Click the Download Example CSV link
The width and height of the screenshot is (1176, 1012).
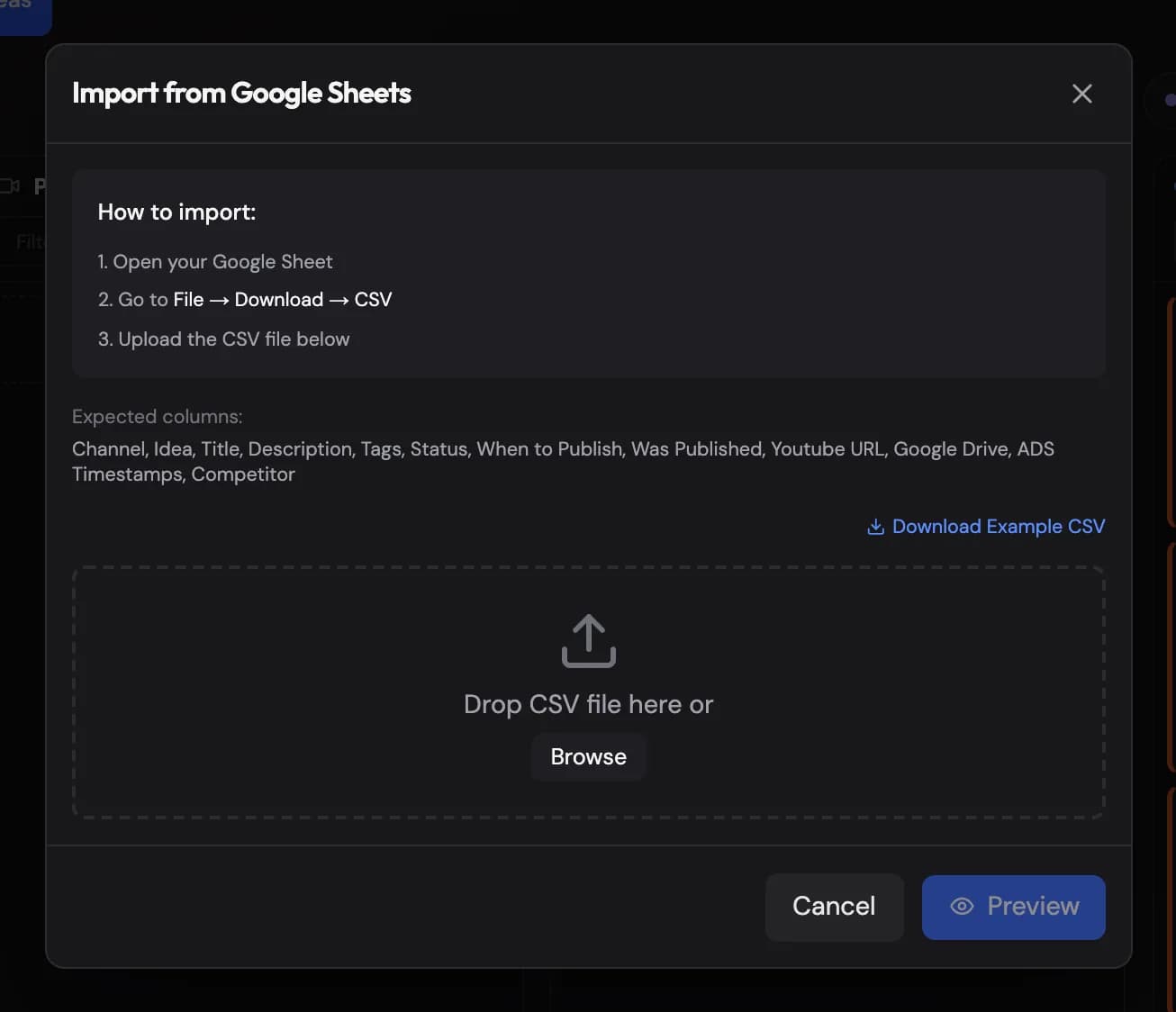pyautogui.click(x=986, y=527)
